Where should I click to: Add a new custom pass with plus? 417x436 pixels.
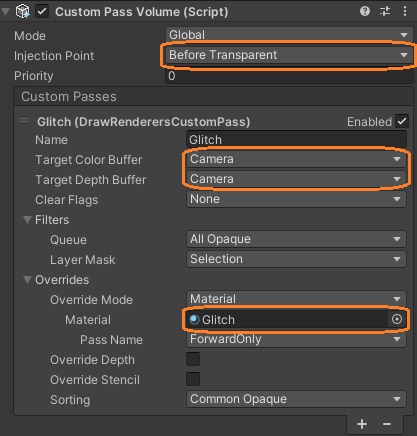[362, 424]
